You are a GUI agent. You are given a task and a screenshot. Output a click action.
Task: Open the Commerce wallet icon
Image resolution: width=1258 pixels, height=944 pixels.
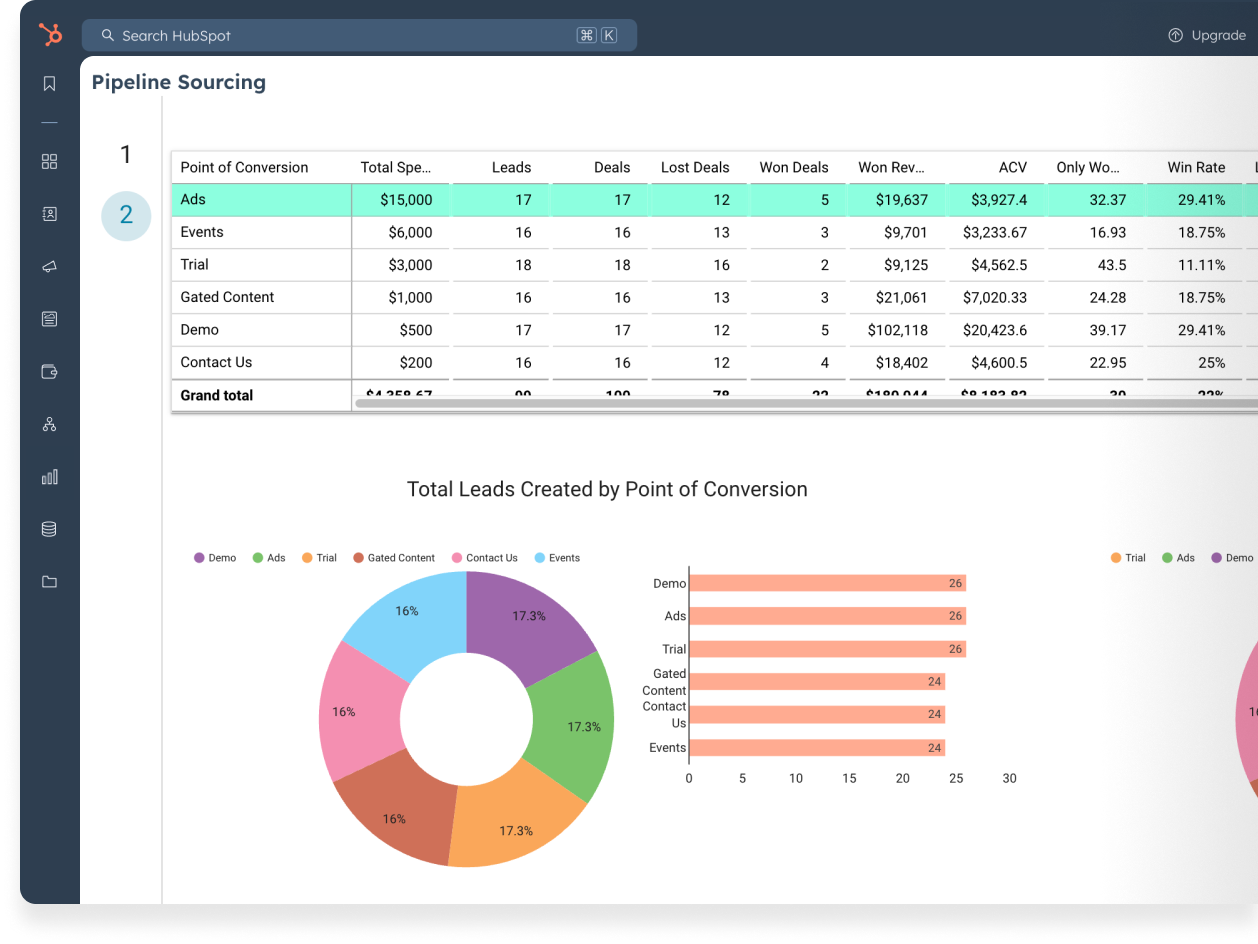pyautogui.click(x=49, y=372)
